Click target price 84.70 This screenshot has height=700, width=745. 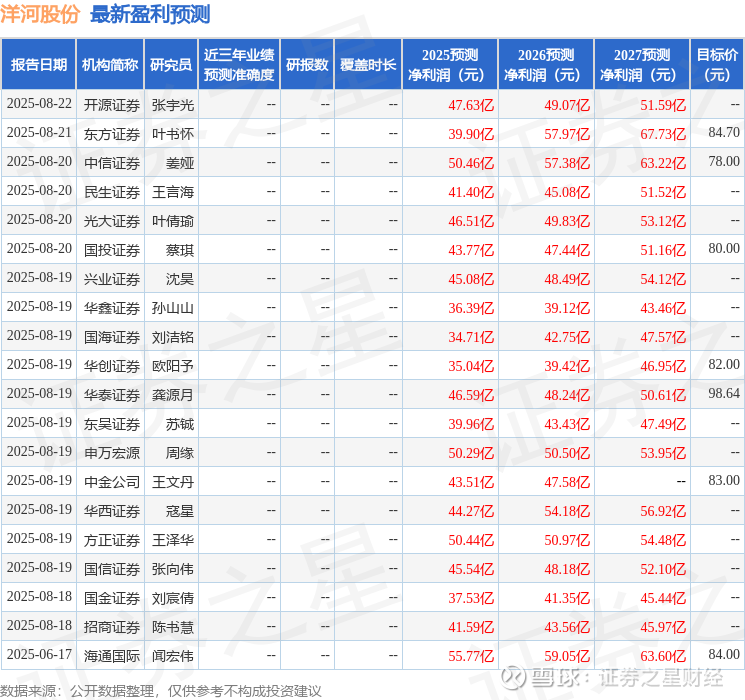point(724,132)
